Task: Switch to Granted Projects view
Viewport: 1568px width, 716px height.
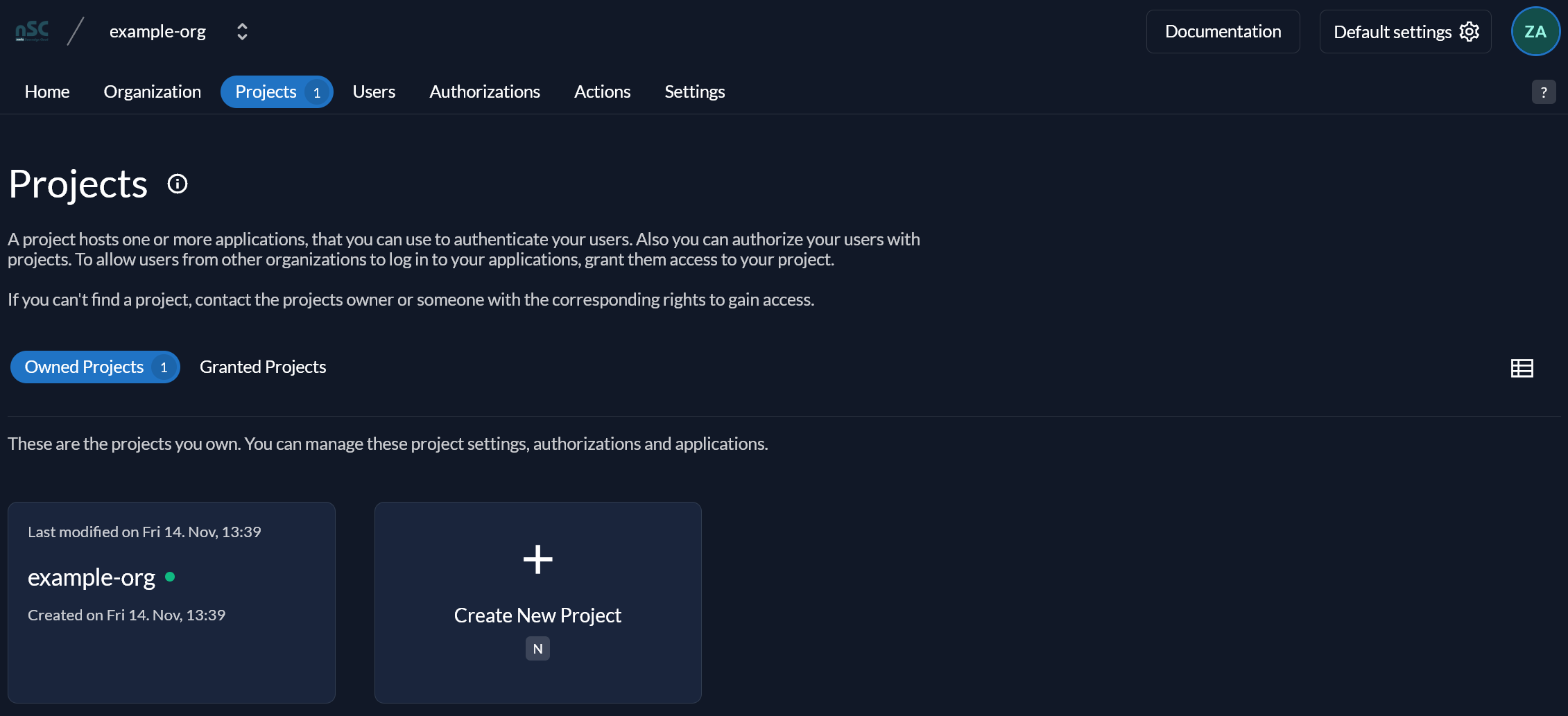Action: pos(263,367)
